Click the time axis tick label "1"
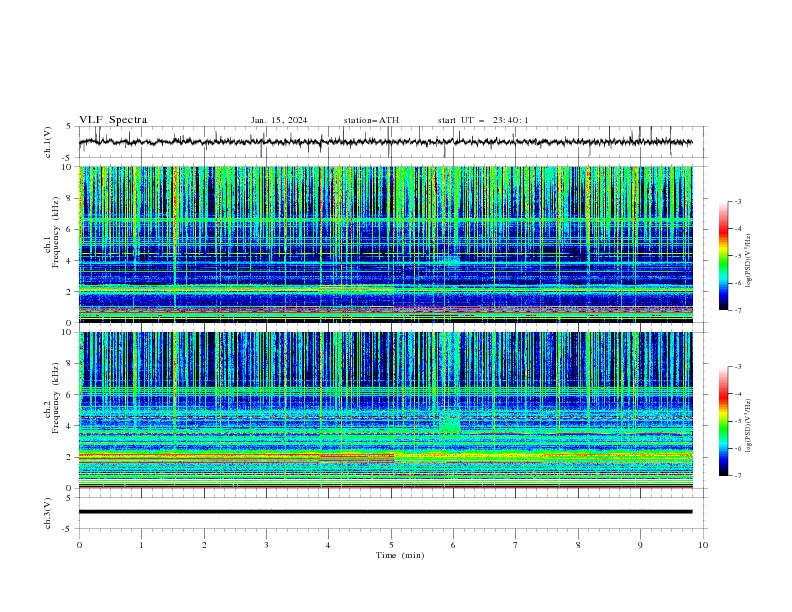The width and height of the screenshot is (792, 612). 141,545
